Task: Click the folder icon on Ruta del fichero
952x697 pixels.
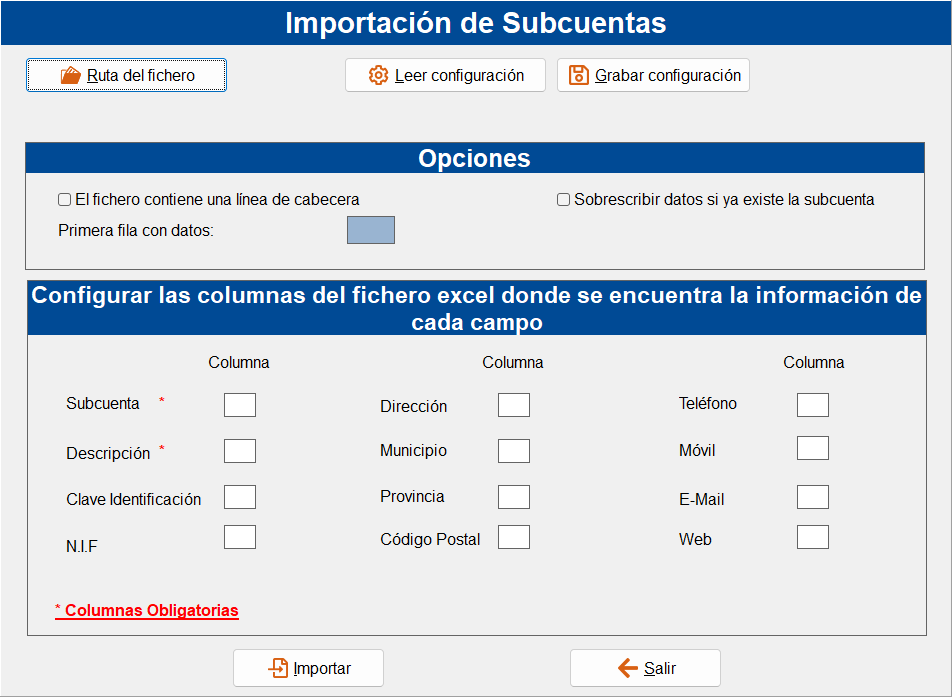Action: pos(70,75)
